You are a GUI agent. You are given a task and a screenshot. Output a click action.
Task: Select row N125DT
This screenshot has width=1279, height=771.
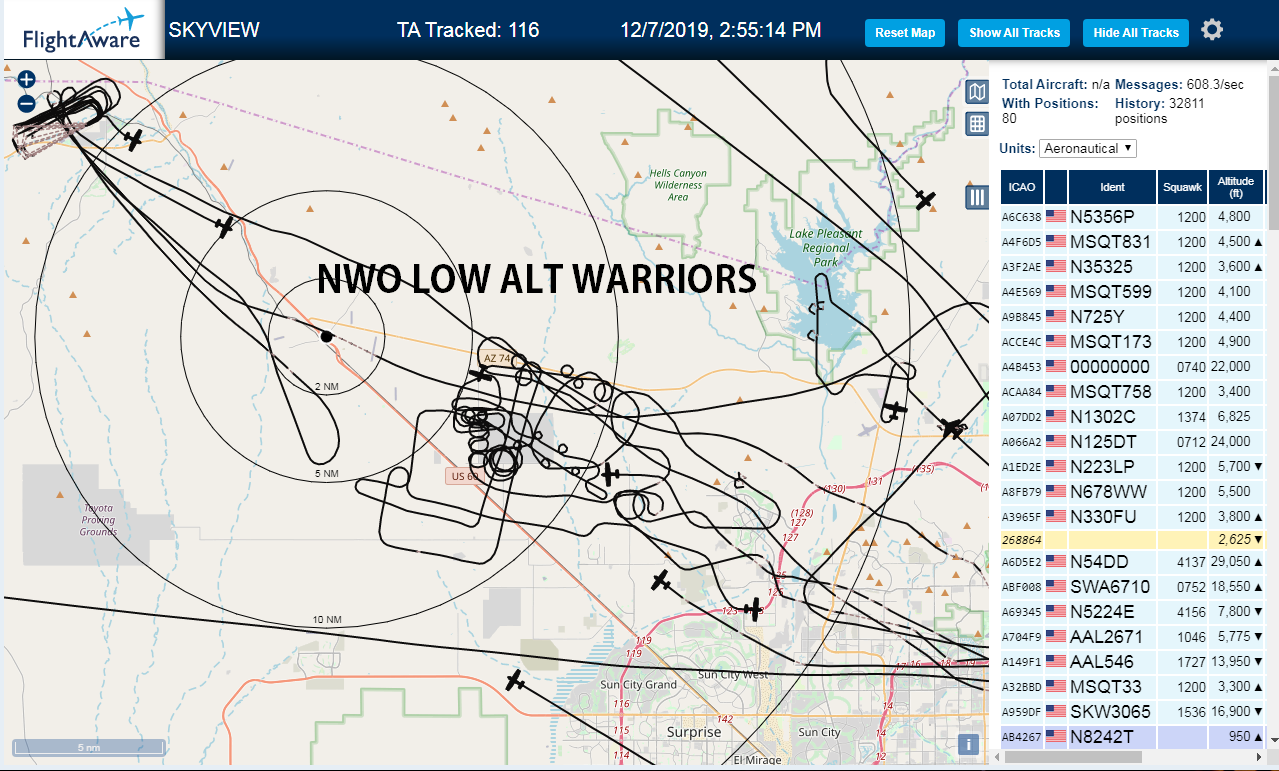tap(1134, 442)
